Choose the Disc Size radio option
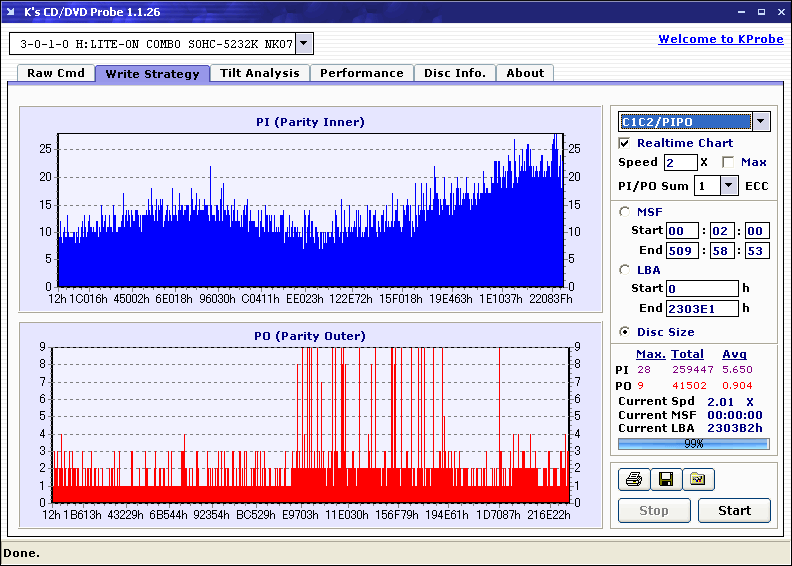This screenshot has width=792, height=566. pos(625,332)
